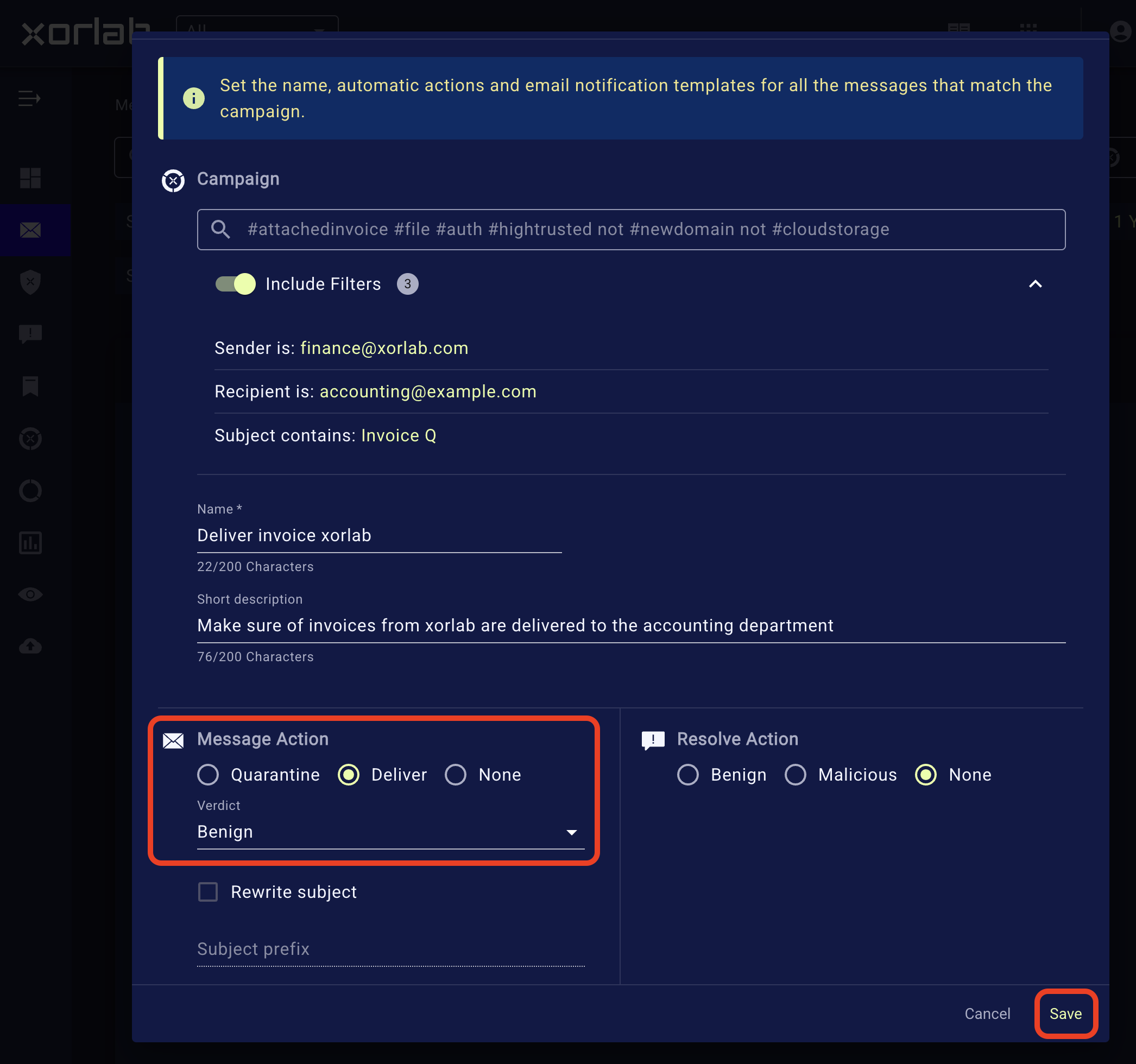The image size is (1136, 1064).
Task: Click the Cancel button
Action: 987,1014
